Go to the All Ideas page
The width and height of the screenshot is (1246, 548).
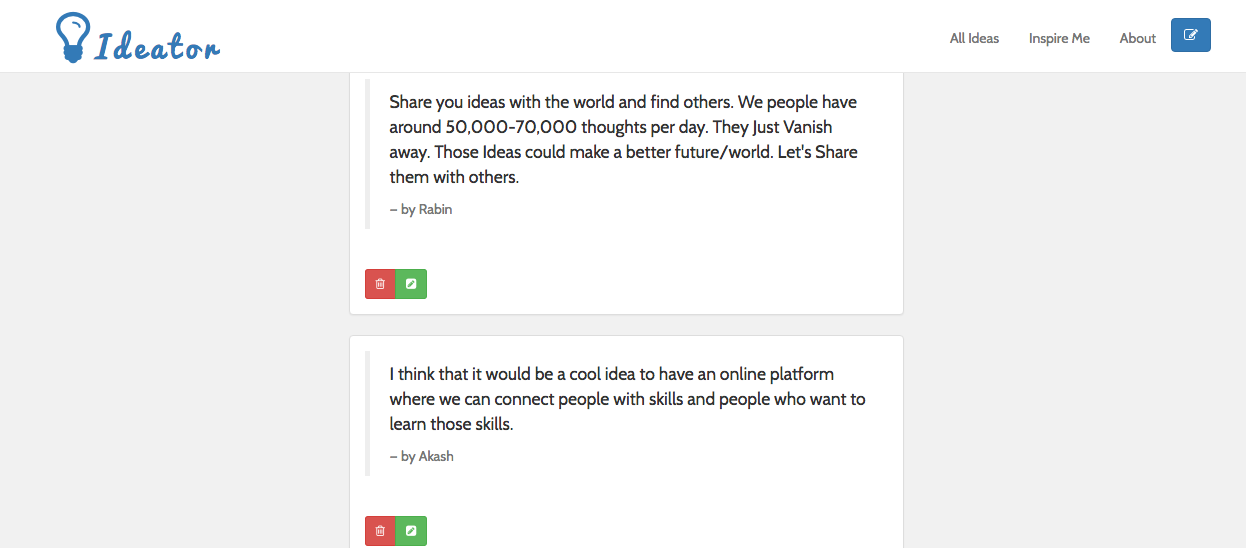pyautogui.click(x=974, y=38)
